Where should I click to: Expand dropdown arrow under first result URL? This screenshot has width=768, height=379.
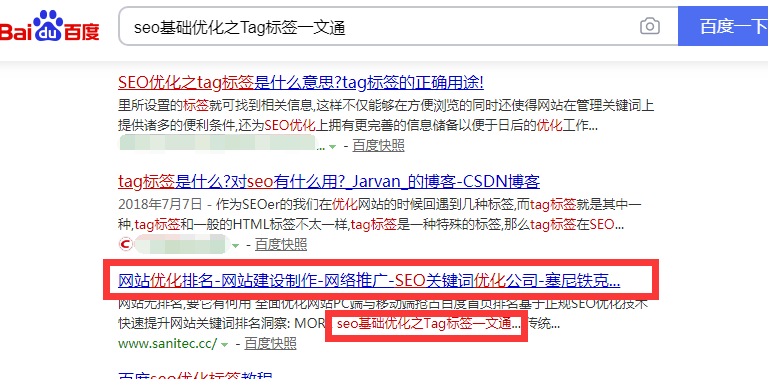tap(333, 146)
